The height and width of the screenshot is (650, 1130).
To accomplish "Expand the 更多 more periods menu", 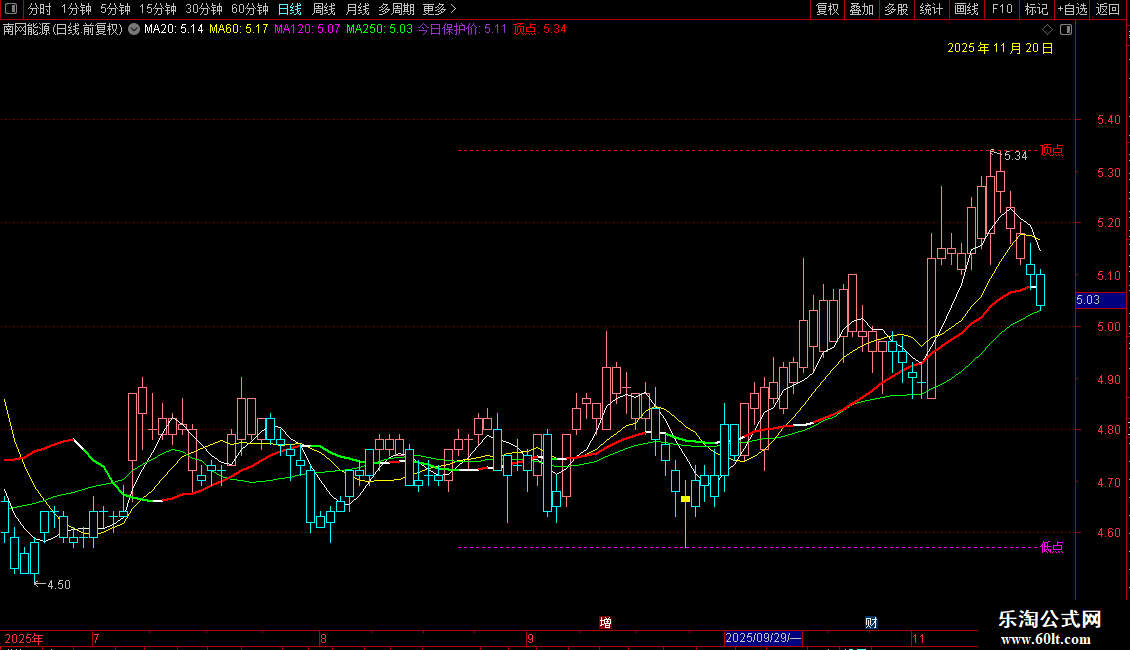I will click(x=440, y=9).
